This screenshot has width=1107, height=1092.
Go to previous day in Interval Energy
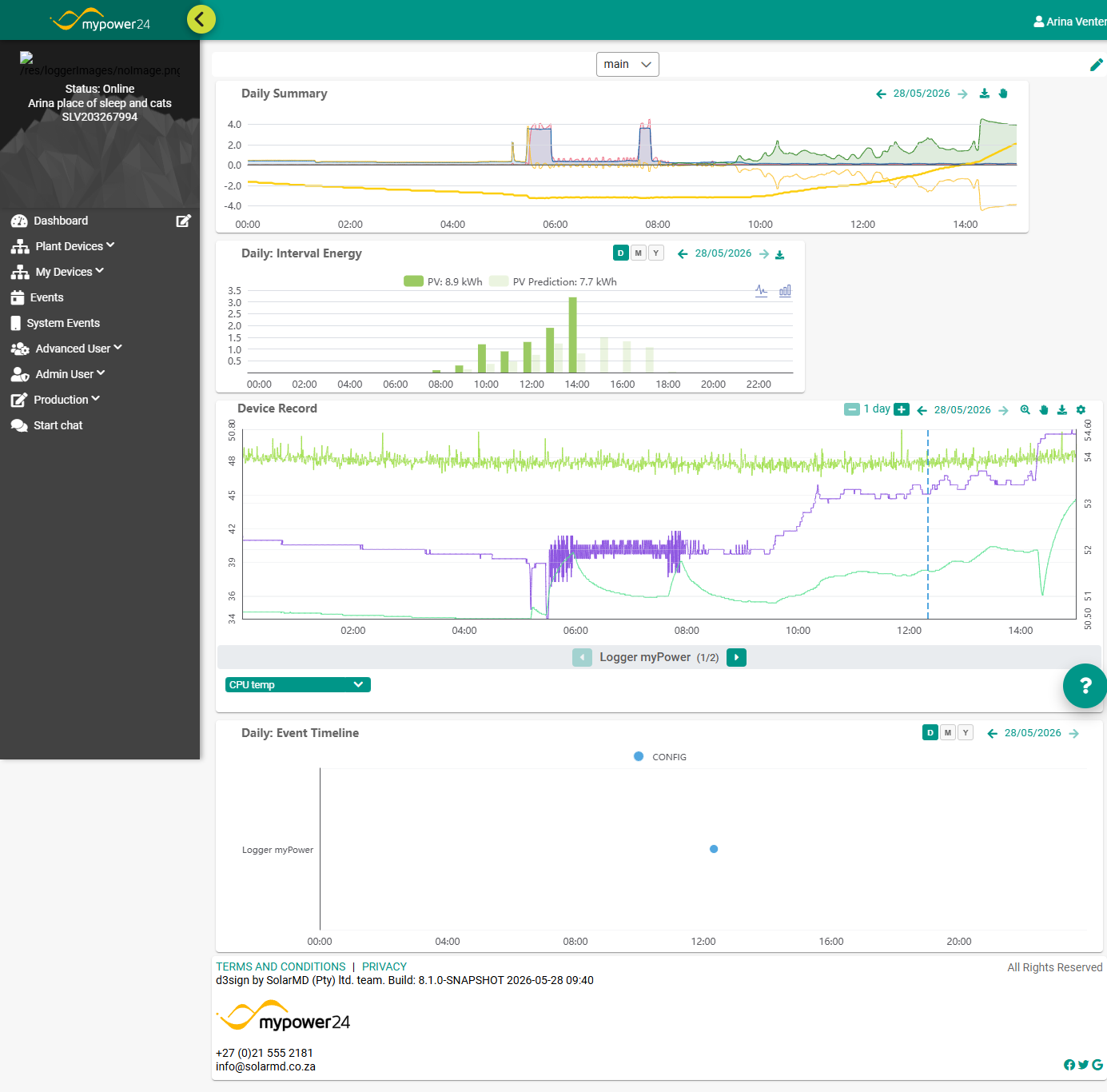click(683, 253)
